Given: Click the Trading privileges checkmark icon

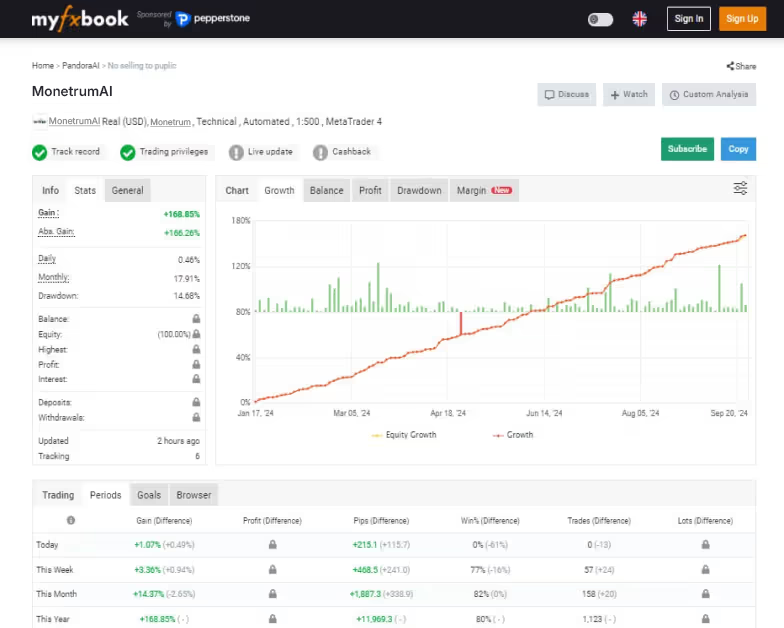Looking at the screenshot, I should 128,152.
